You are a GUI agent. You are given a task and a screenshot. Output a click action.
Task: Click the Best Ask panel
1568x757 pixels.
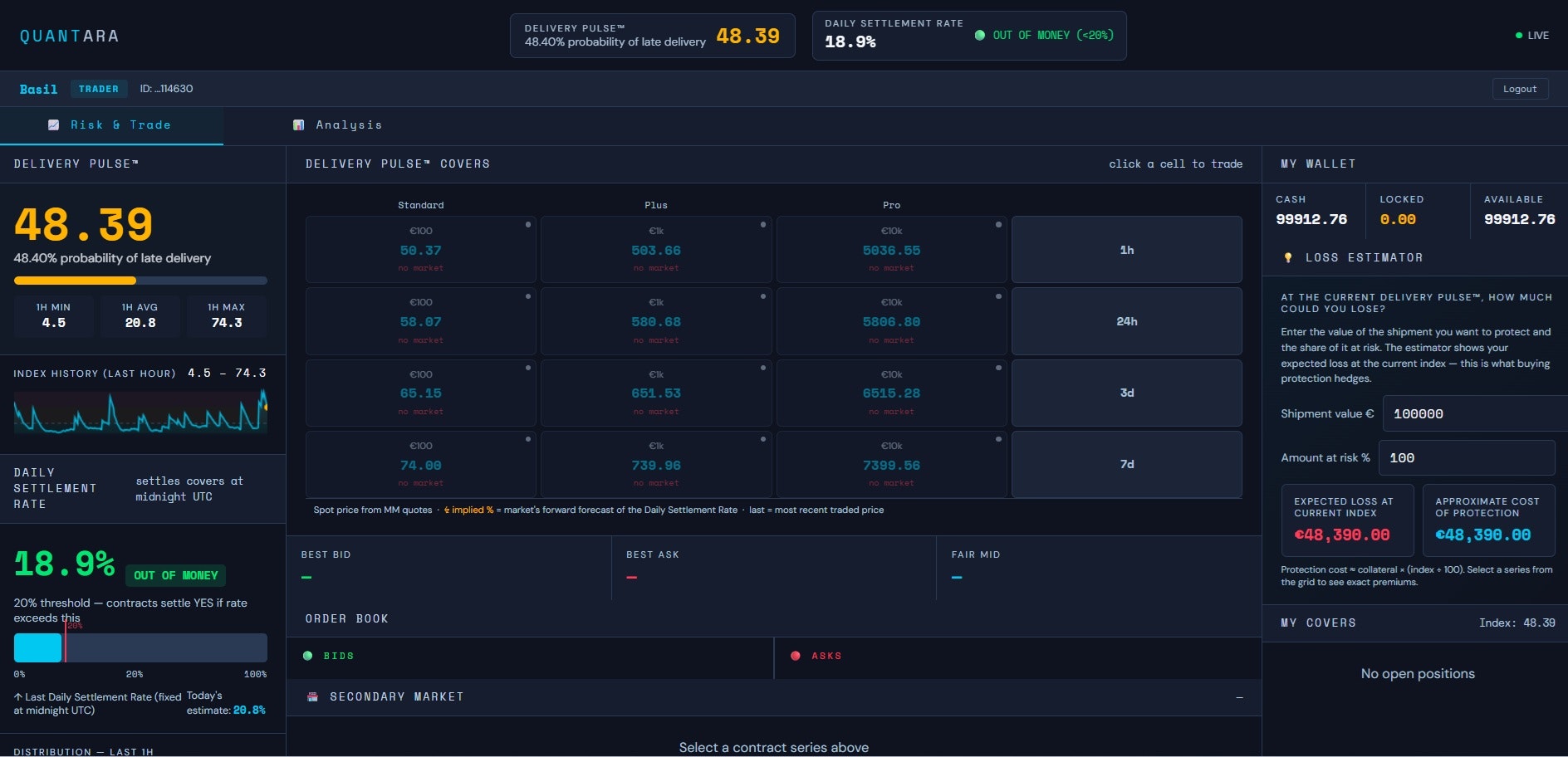[x=774, y=568]
